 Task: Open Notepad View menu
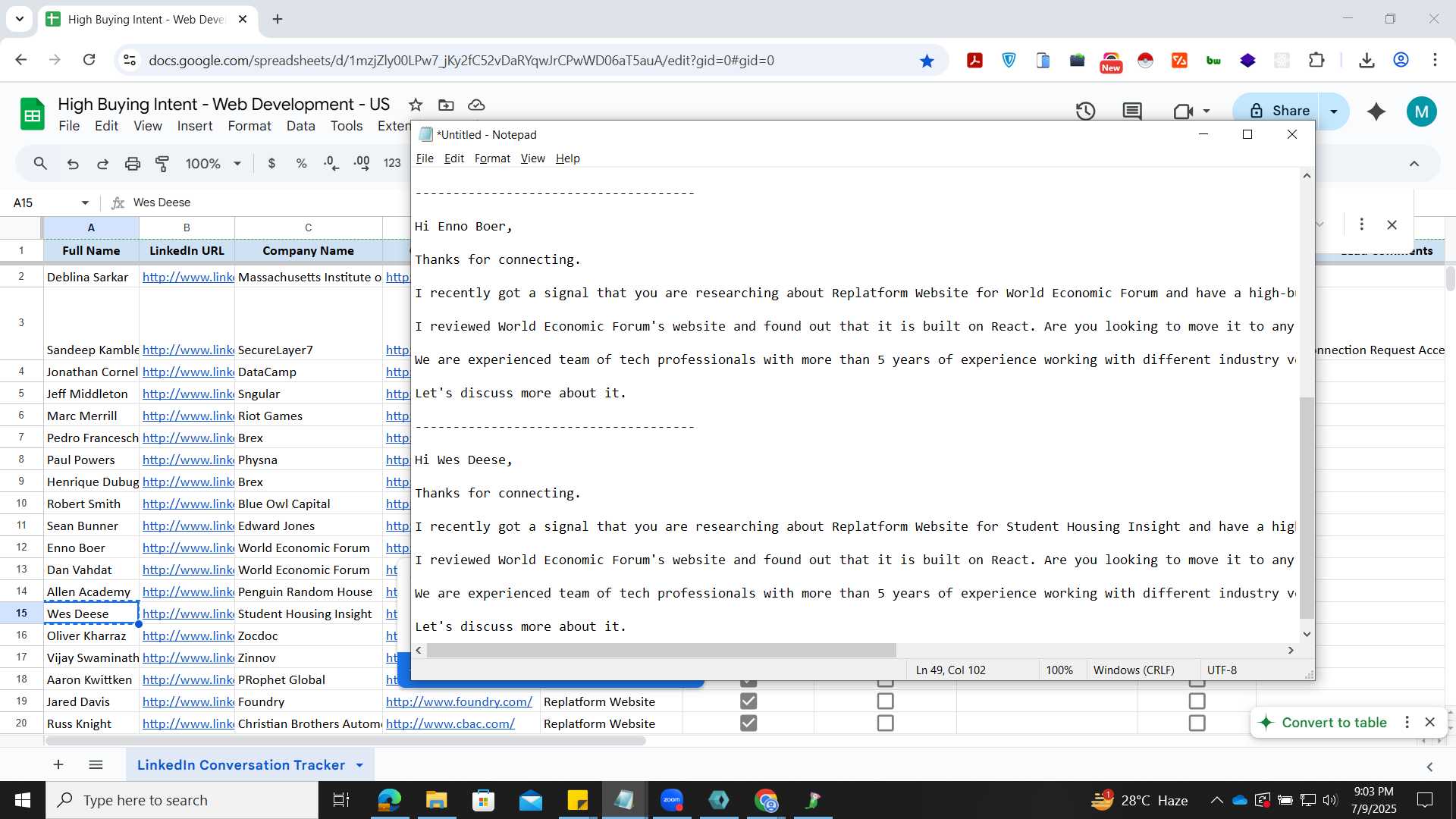coord(532,158)
